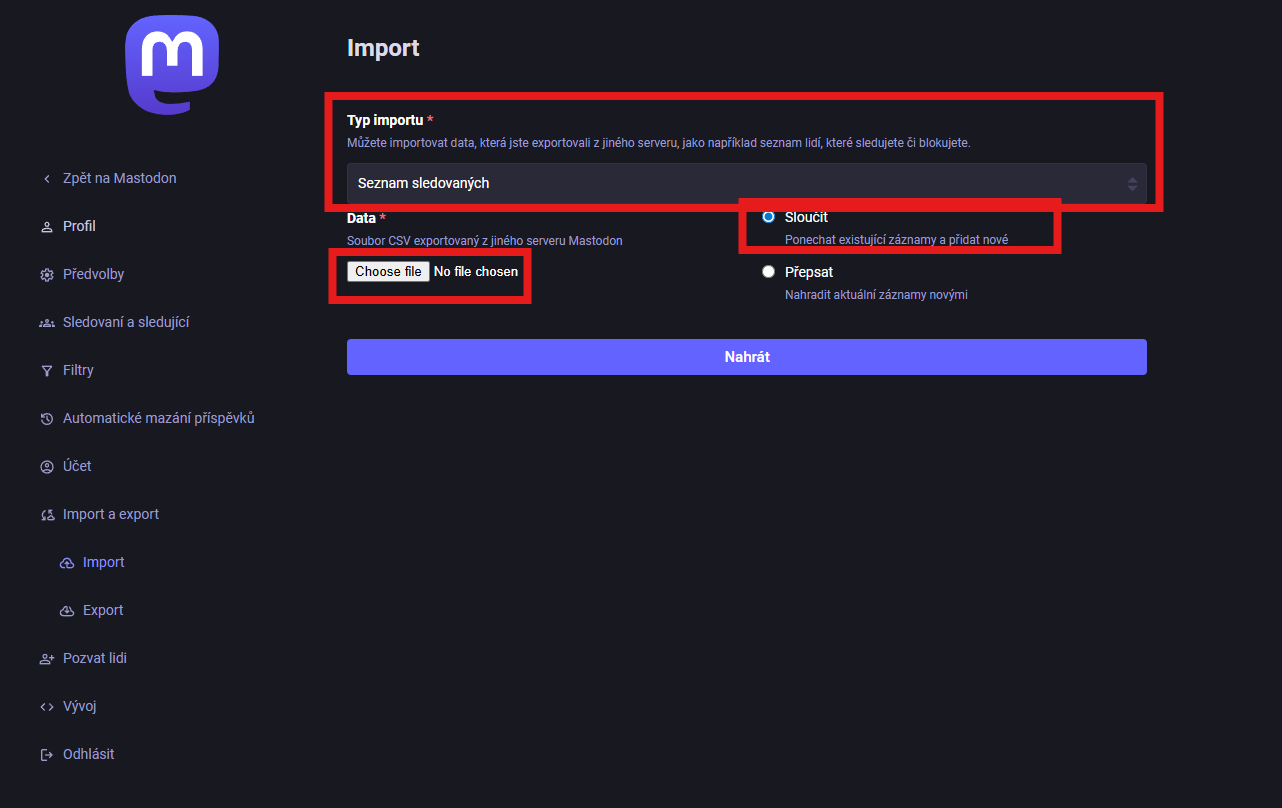Select the Sloučit radio button
This screenshot has height=808, width=1282.
pos(768,217)
